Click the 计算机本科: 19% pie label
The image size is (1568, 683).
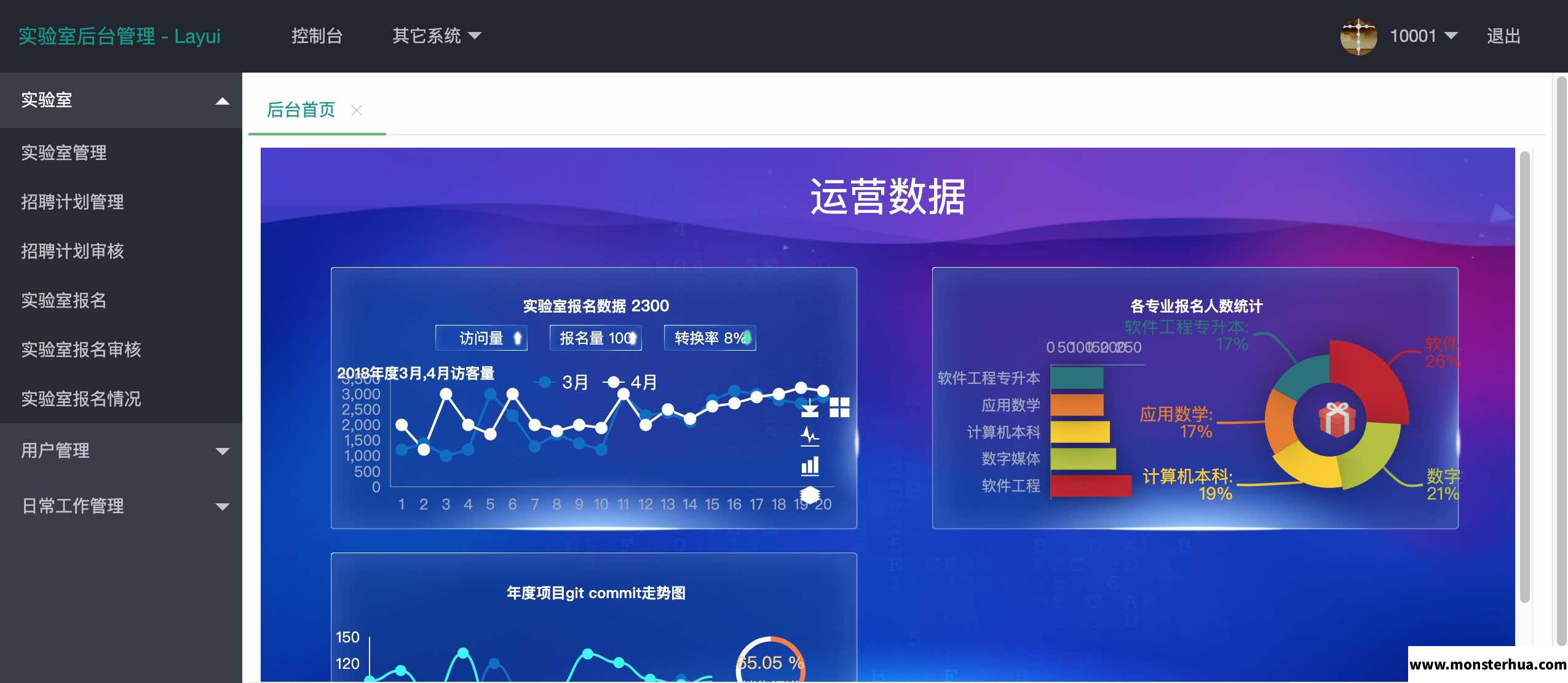[x=1187, y=485]
